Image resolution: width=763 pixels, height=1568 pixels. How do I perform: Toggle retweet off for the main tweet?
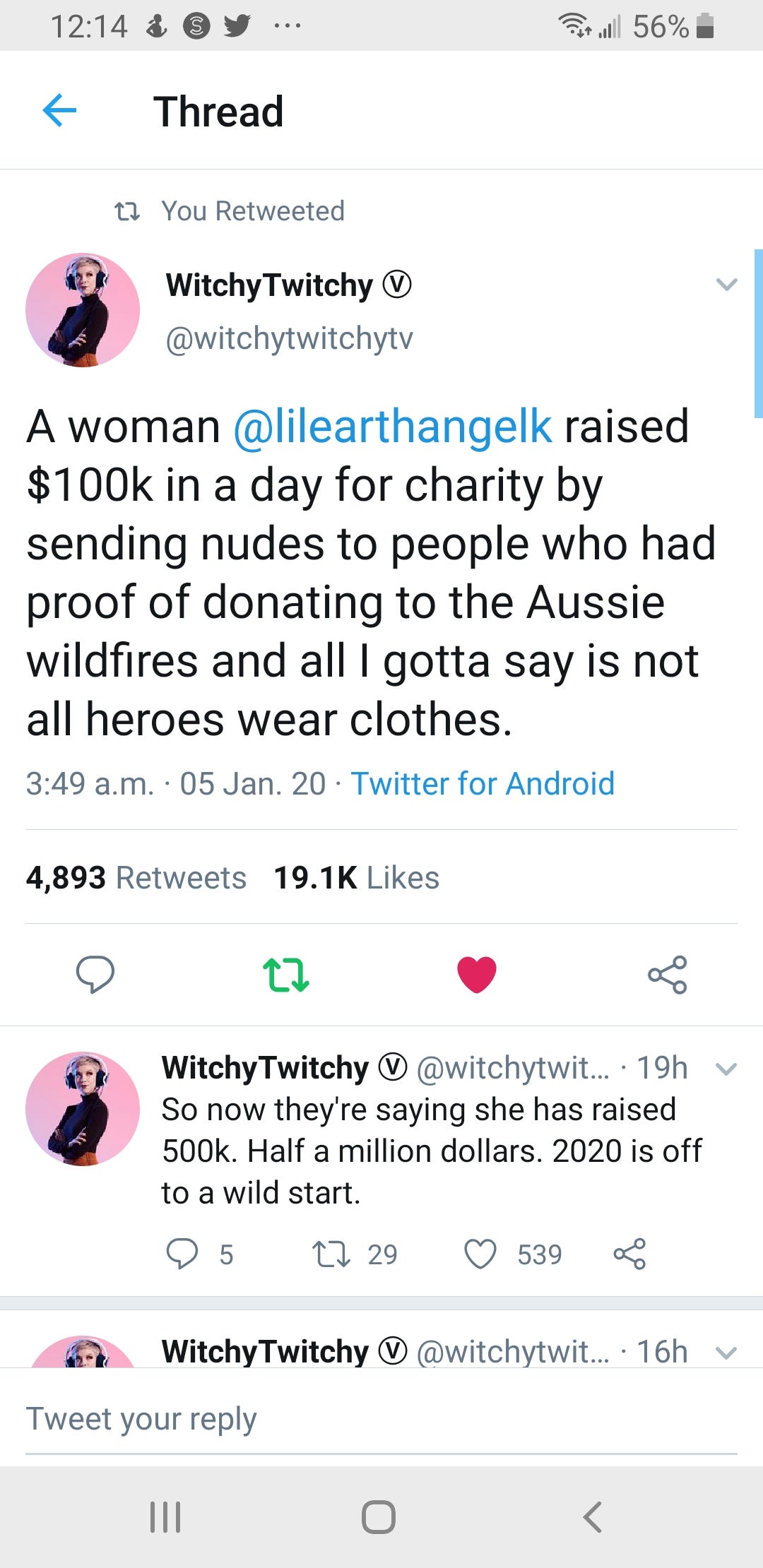[x=287, y=975]
